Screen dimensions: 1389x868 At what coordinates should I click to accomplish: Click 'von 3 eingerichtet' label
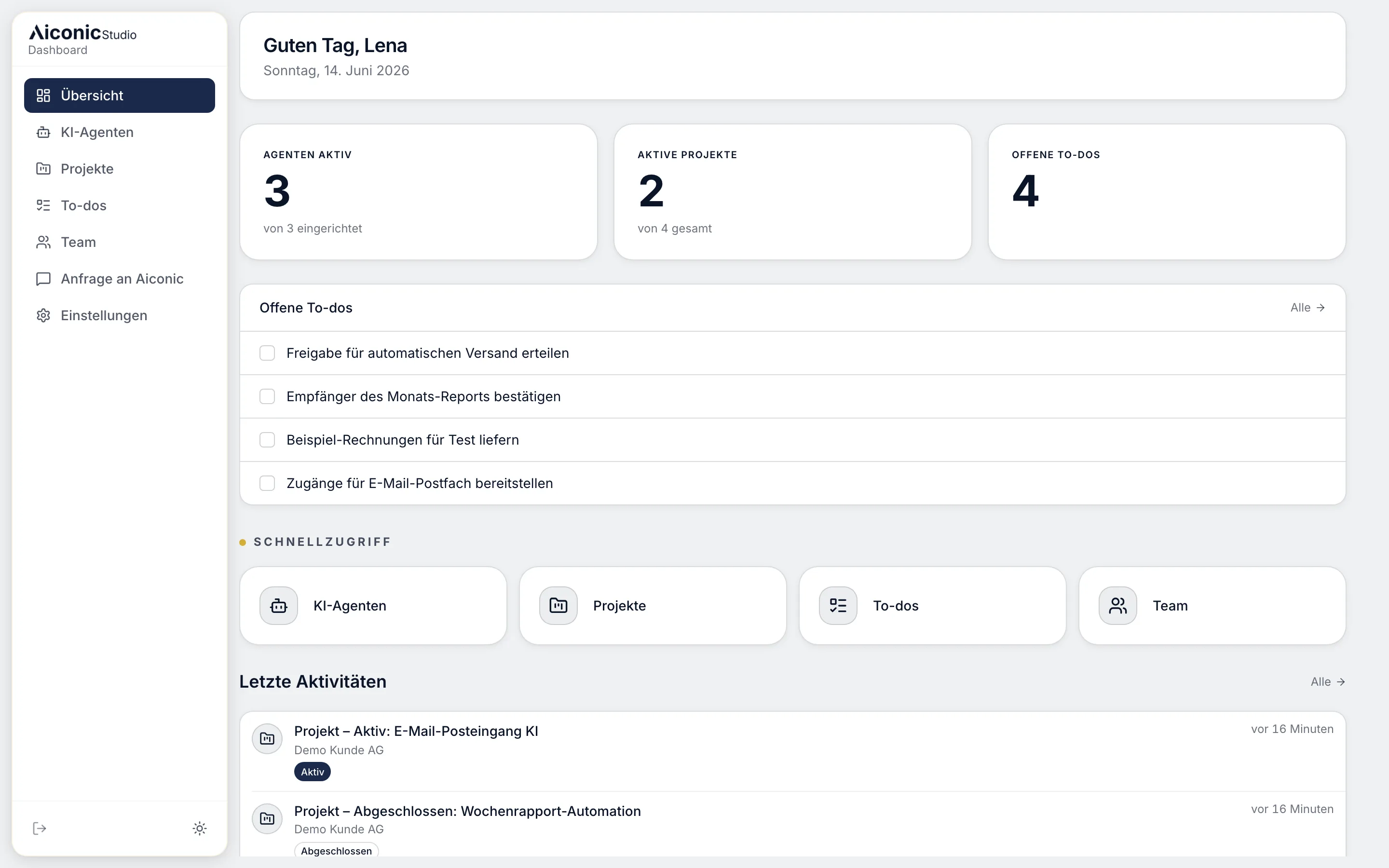coord(312,229)
